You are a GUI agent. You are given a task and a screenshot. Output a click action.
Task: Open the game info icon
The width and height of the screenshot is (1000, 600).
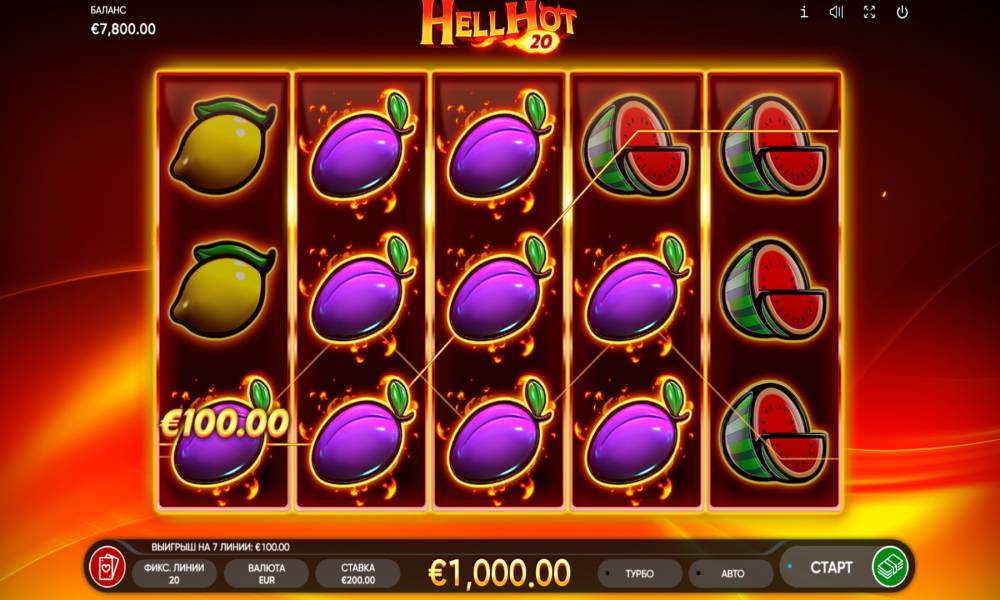click(804, 11)
